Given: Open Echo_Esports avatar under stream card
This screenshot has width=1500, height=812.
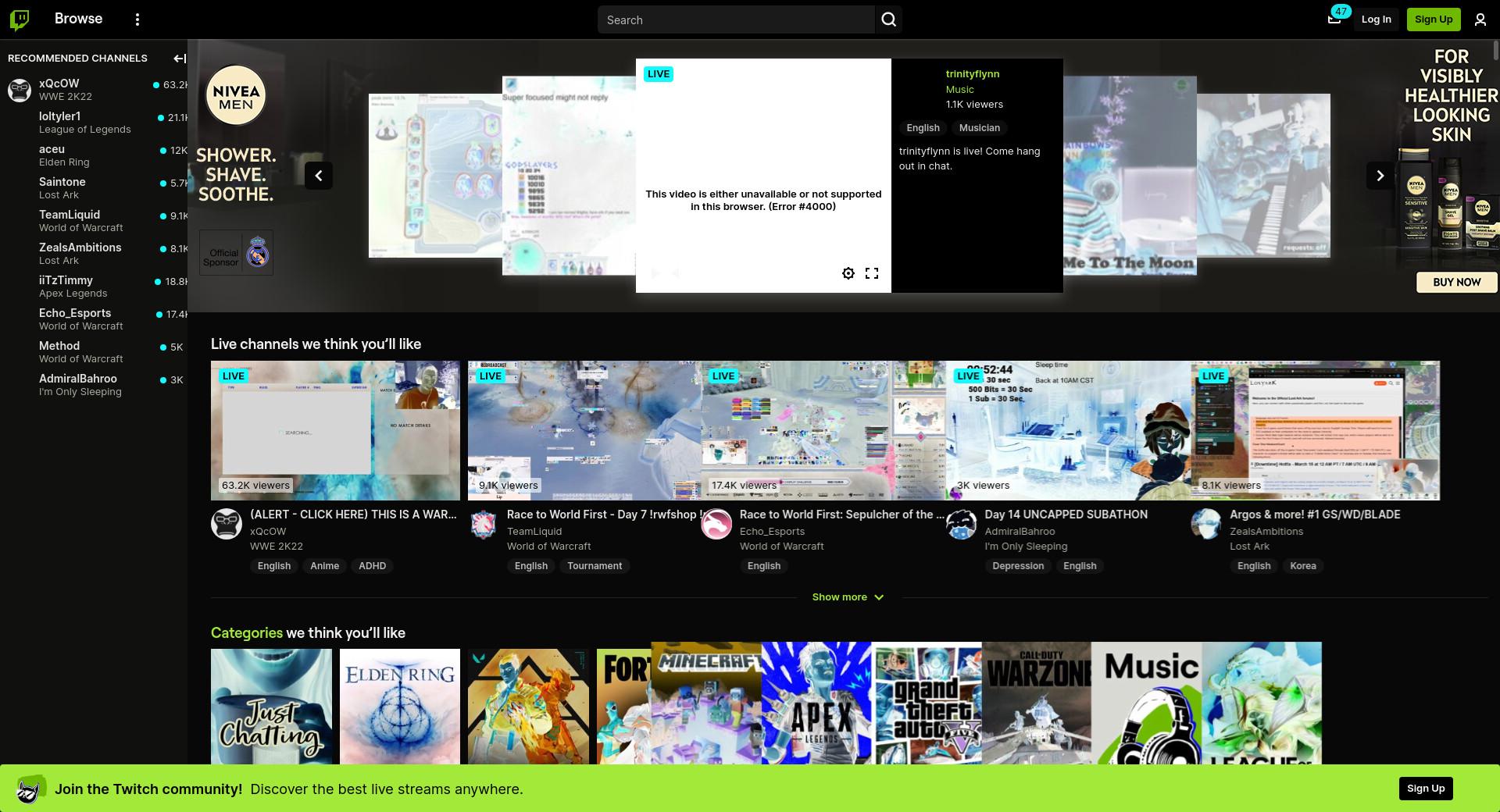Looking at the screenshot, I should pos(716,524).
